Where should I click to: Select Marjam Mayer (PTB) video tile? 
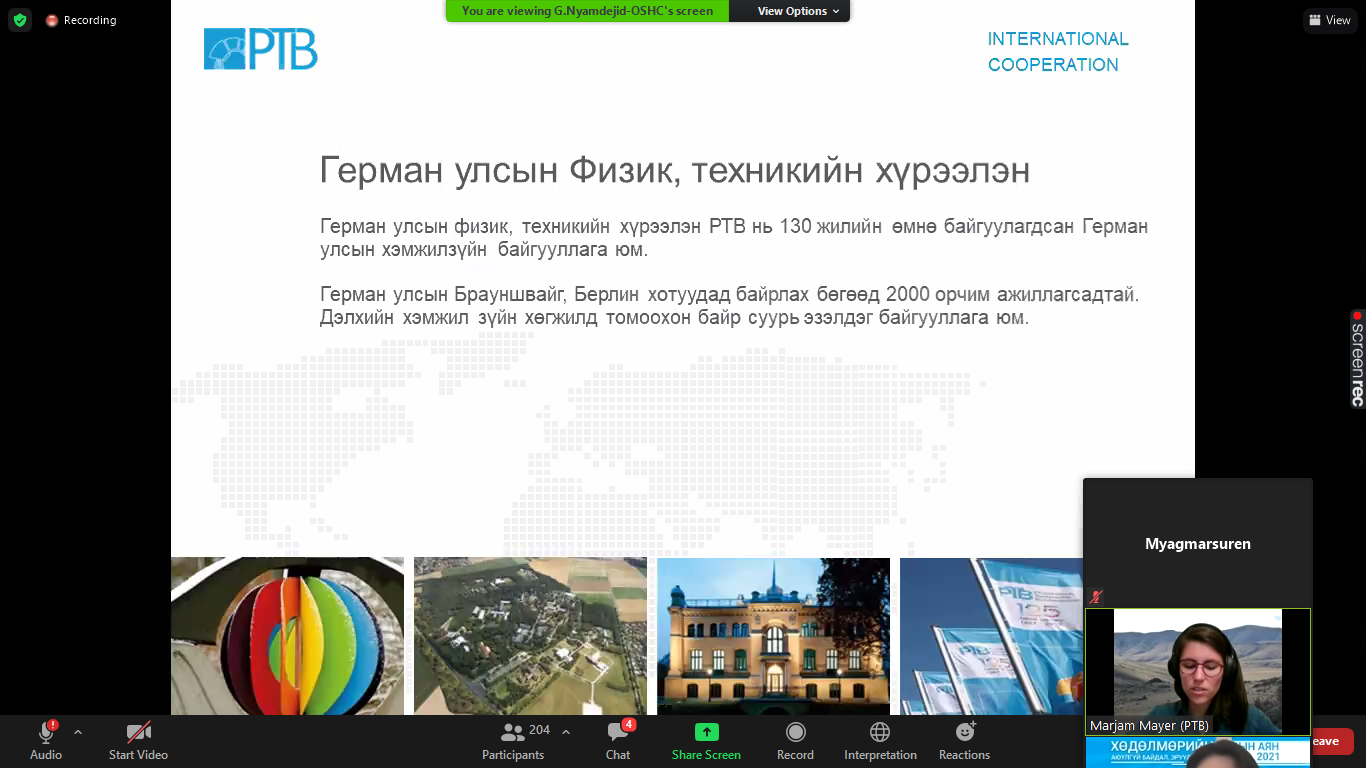pyautogui.click(x=1198, y=672)
